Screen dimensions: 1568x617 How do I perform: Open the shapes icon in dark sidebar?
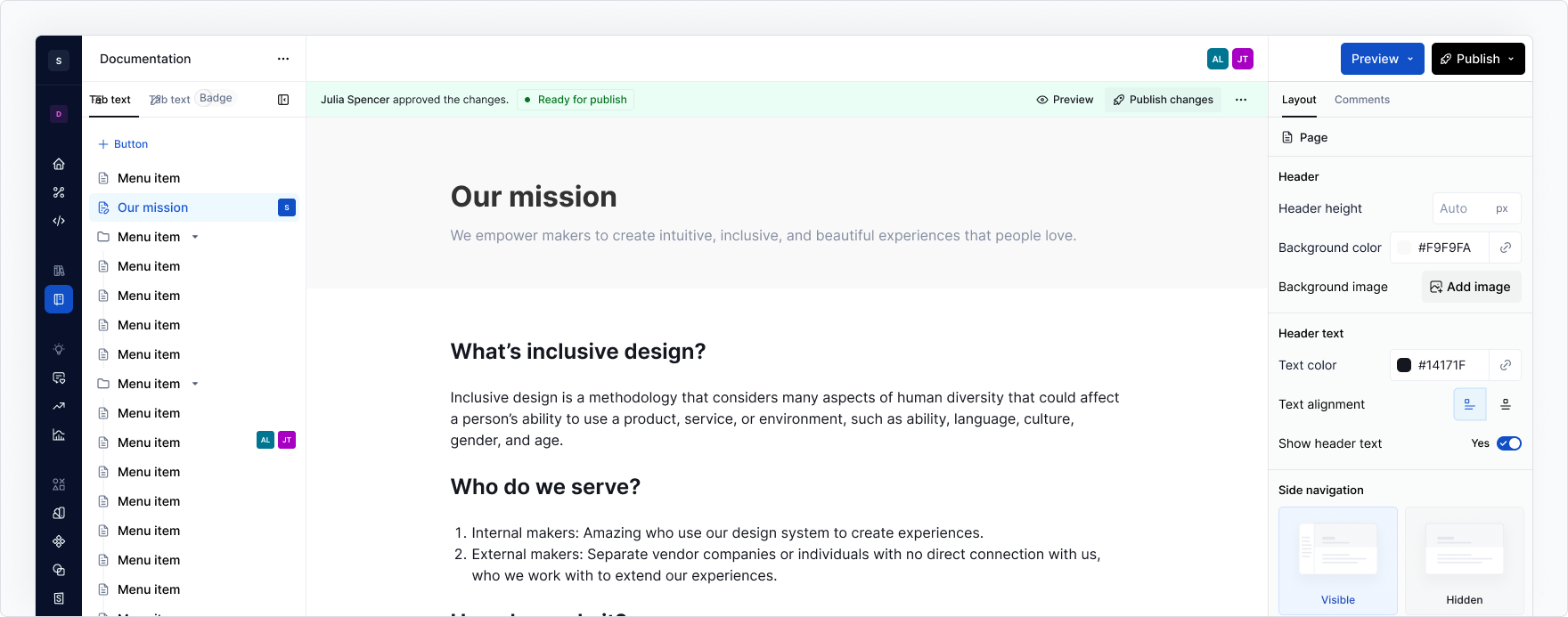59,484
